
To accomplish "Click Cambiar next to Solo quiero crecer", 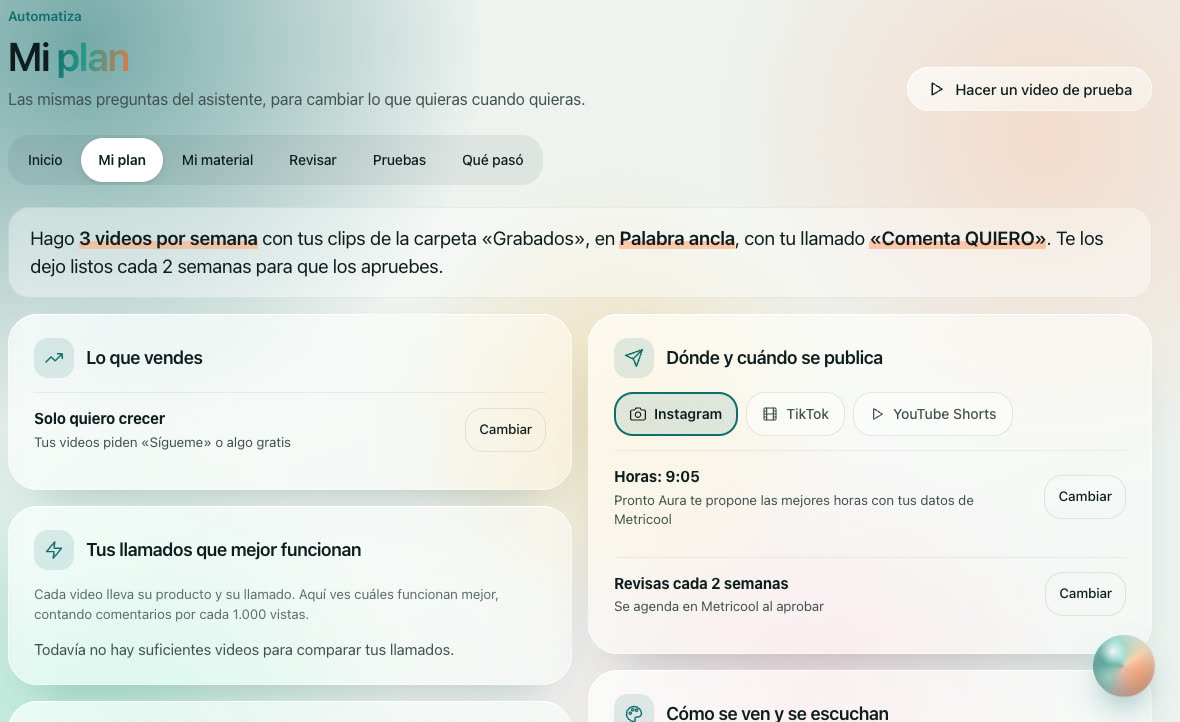I will [x=506, y=430].
